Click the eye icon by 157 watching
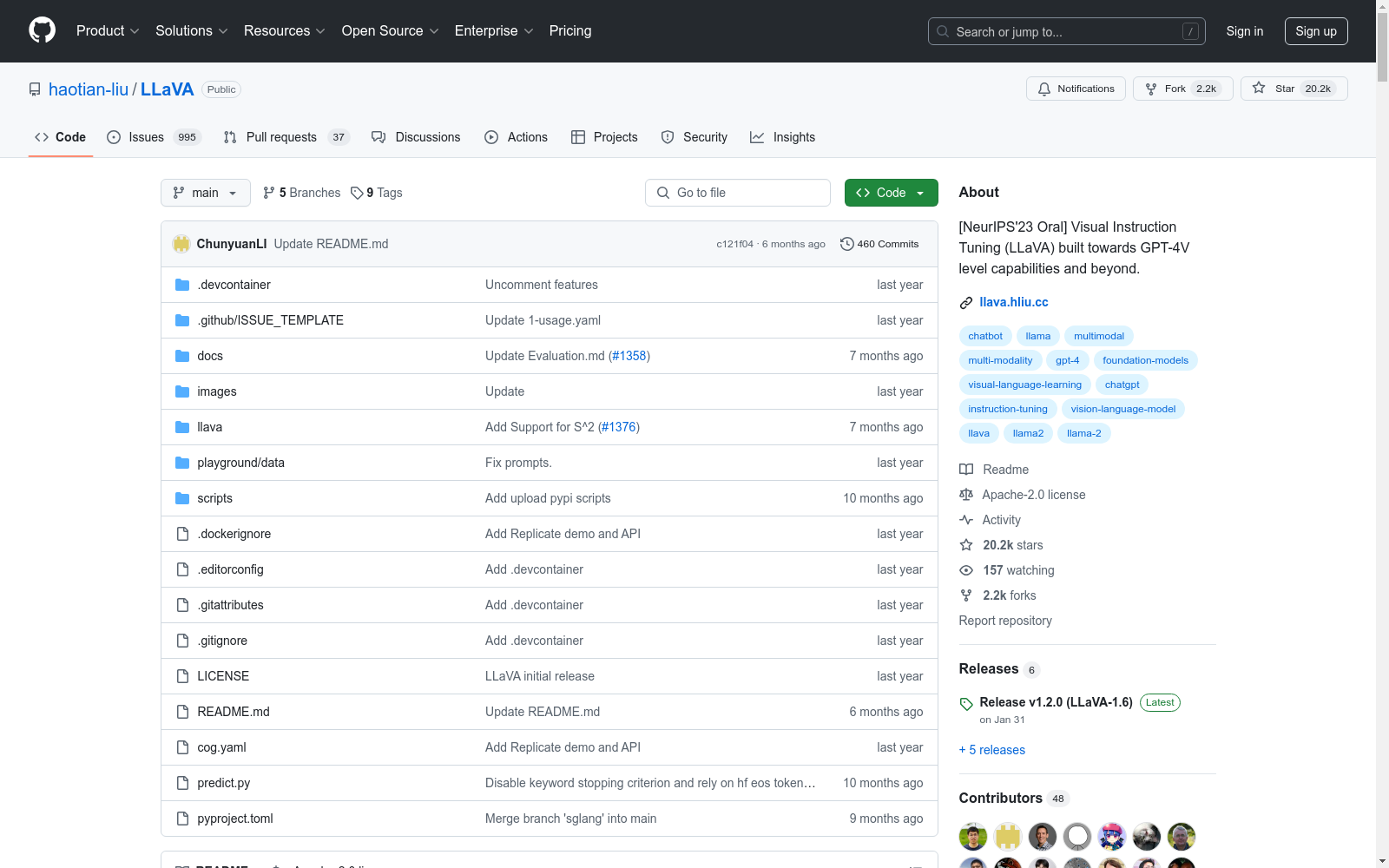The height and width of the screenshot is (868, 1389). point(966,570)
